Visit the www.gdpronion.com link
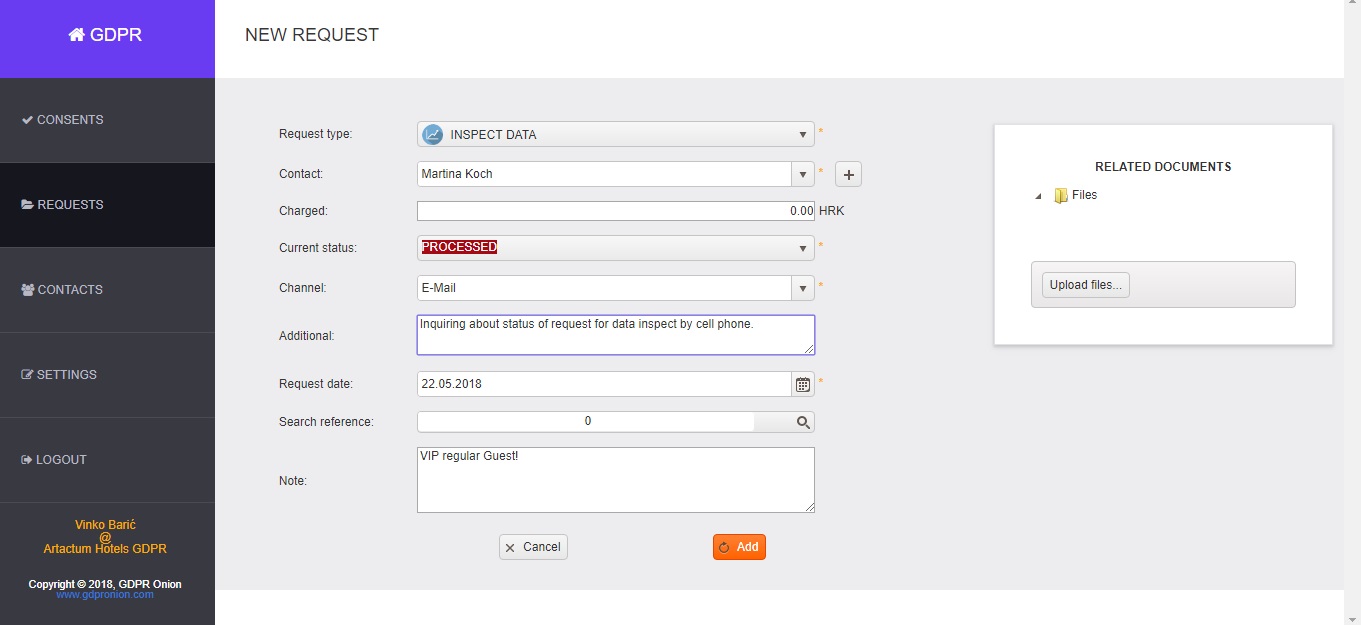 (105, 595)
